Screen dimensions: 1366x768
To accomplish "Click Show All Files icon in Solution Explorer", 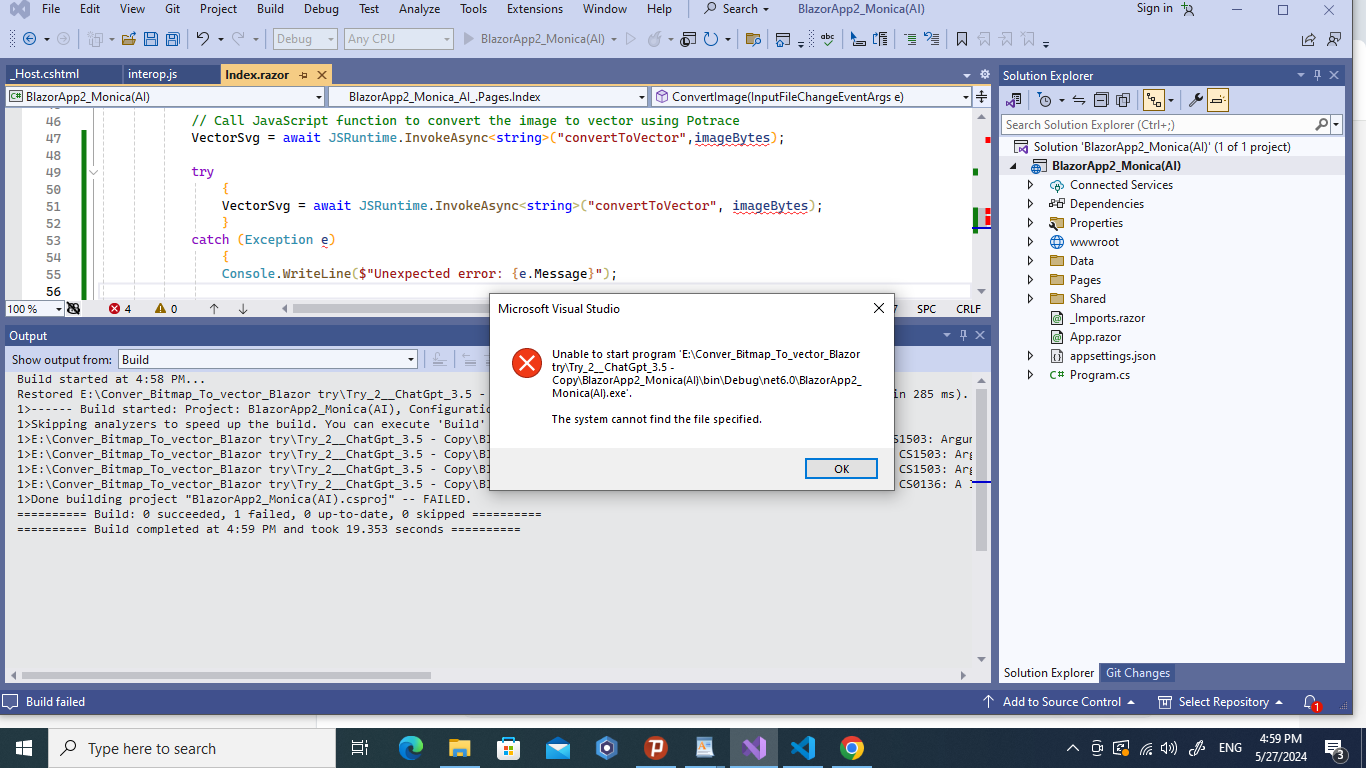I will (x=1123, y=100).
